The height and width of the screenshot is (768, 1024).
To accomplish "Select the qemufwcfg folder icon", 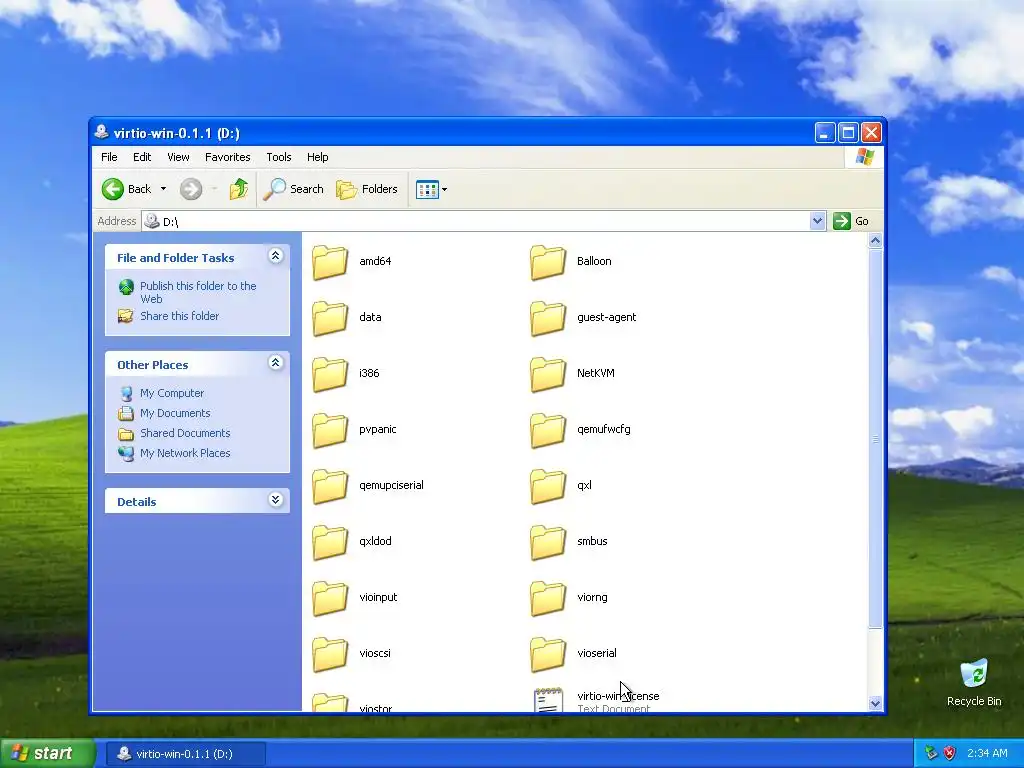I will tap(547, 430).
